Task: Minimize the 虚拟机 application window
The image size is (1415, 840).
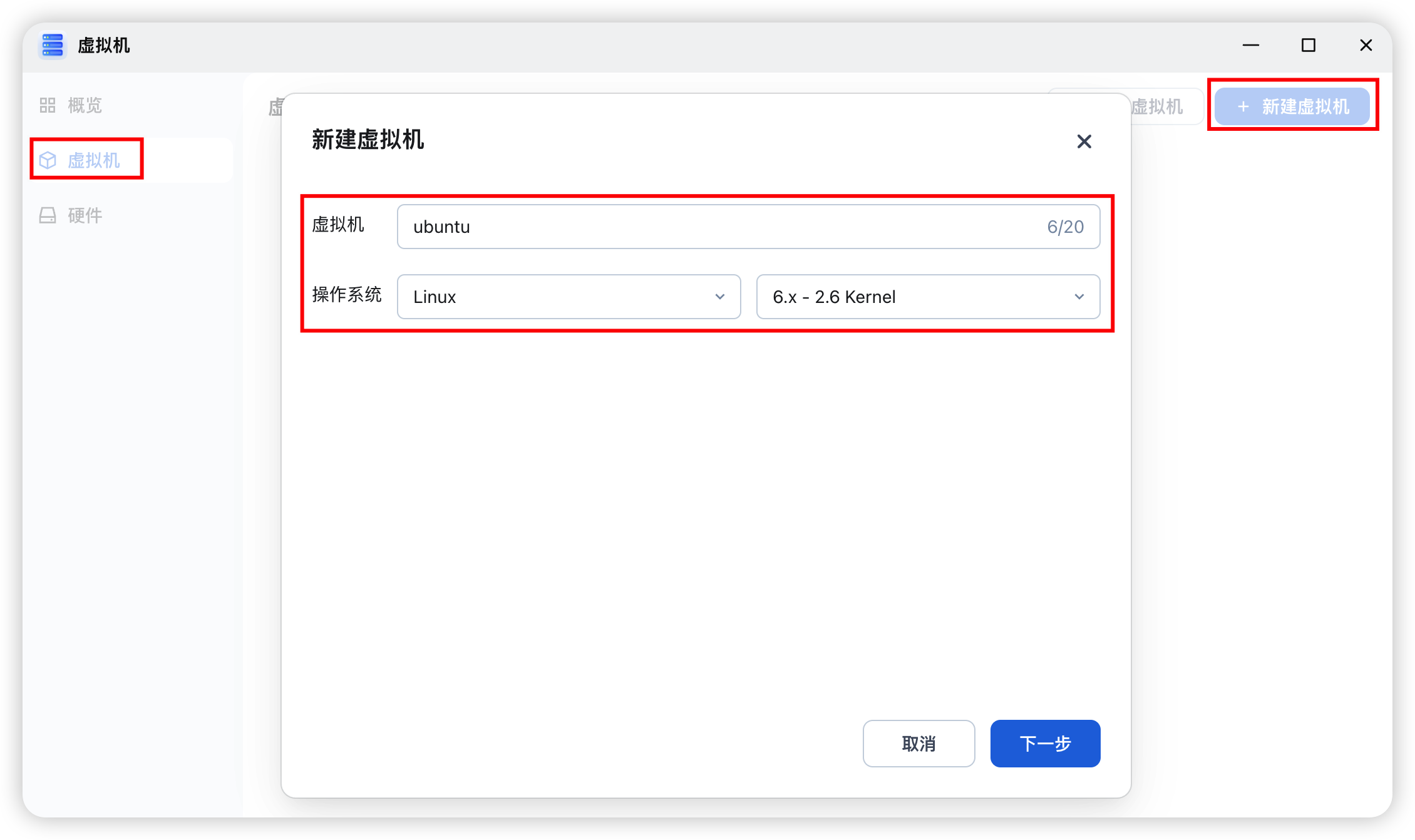Action: [1250, 46]
